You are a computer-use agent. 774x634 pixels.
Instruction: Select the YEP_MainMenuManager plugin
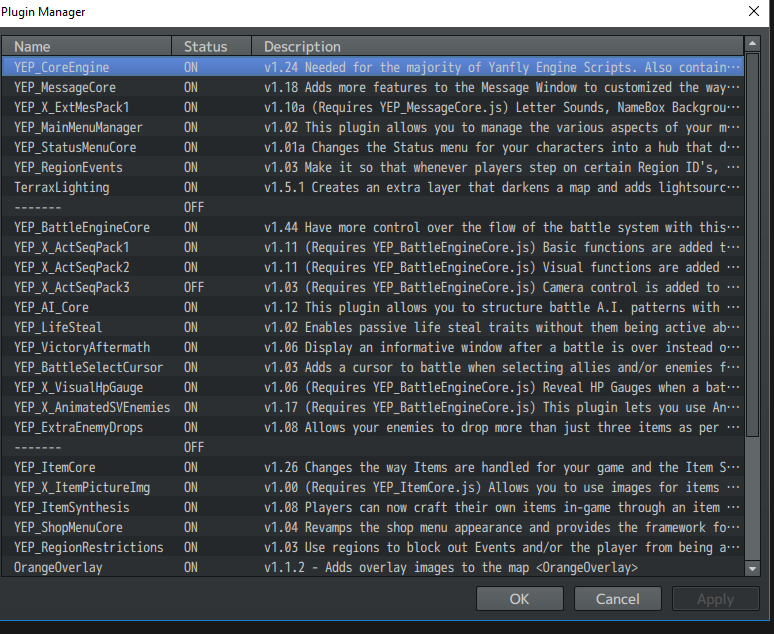click(373, 127)
